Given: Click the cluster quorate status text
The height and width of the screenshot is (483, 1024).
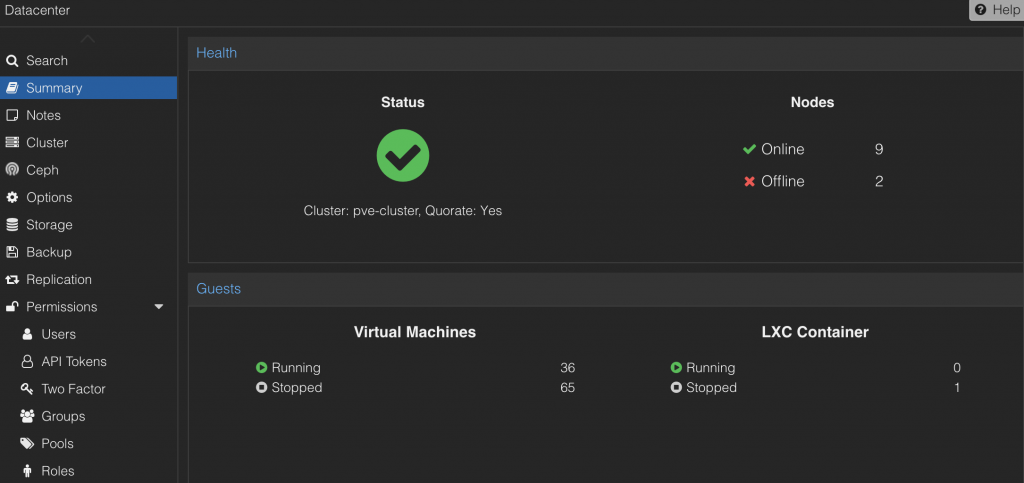Looking at the screenshot, I should (x=403, y=211).
